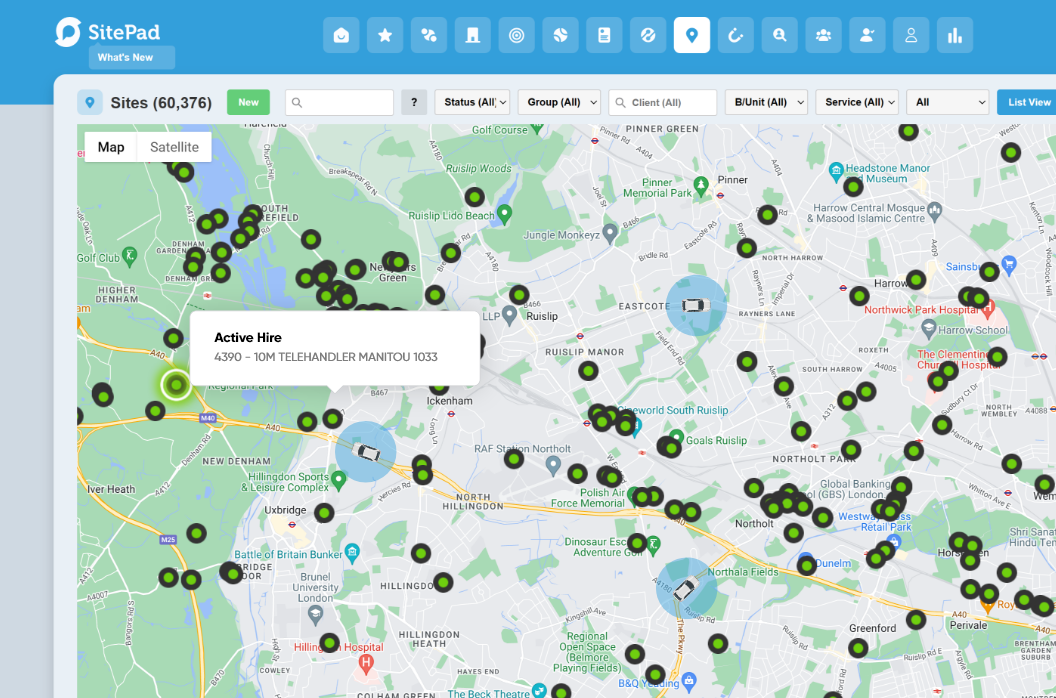1056x698 pixels.
Task: Open the bar chart reports icon
Action: click(x=954, y=35)
